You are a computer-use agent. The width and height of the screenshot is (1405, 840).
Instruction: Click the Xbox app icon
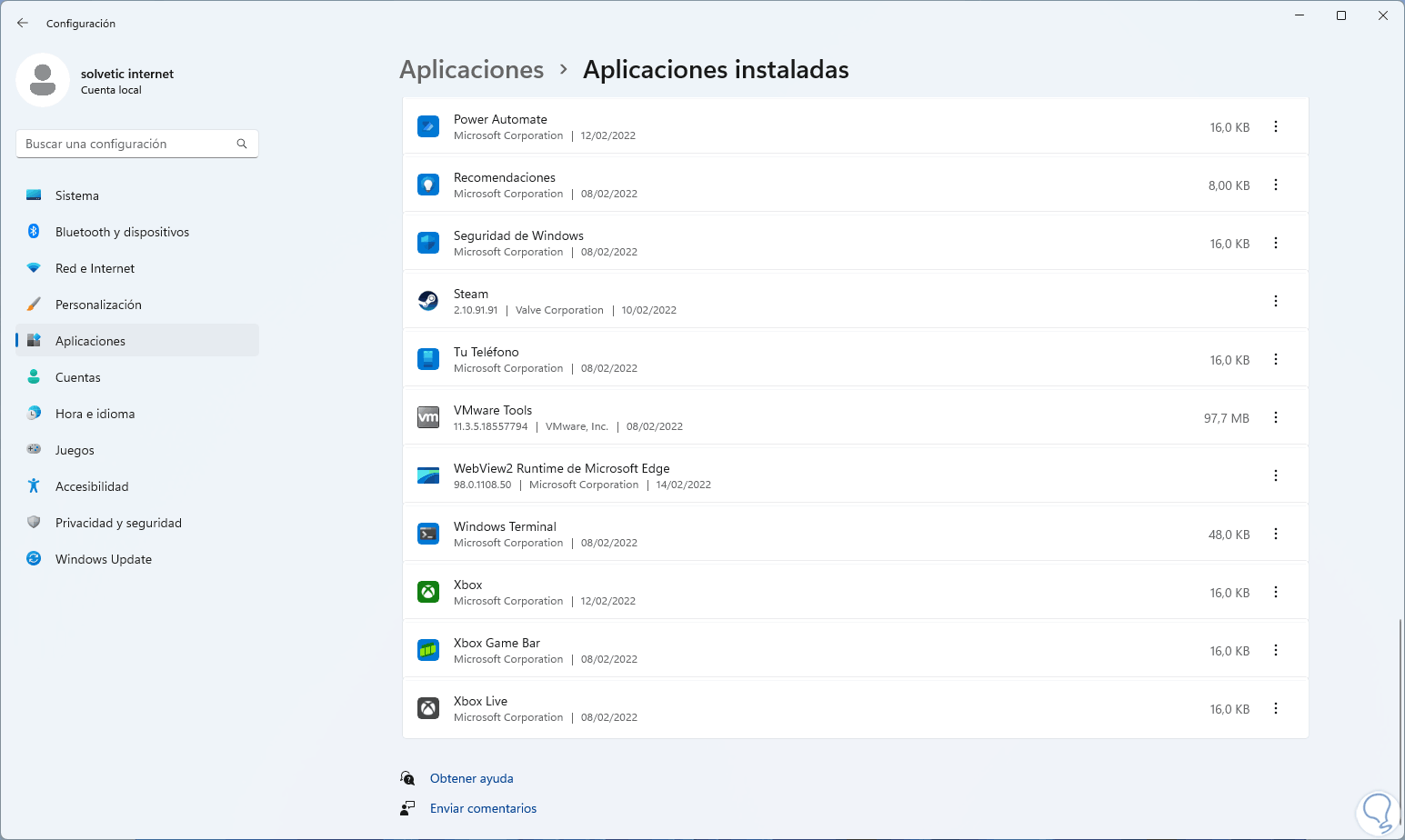(x=428, y=592)
